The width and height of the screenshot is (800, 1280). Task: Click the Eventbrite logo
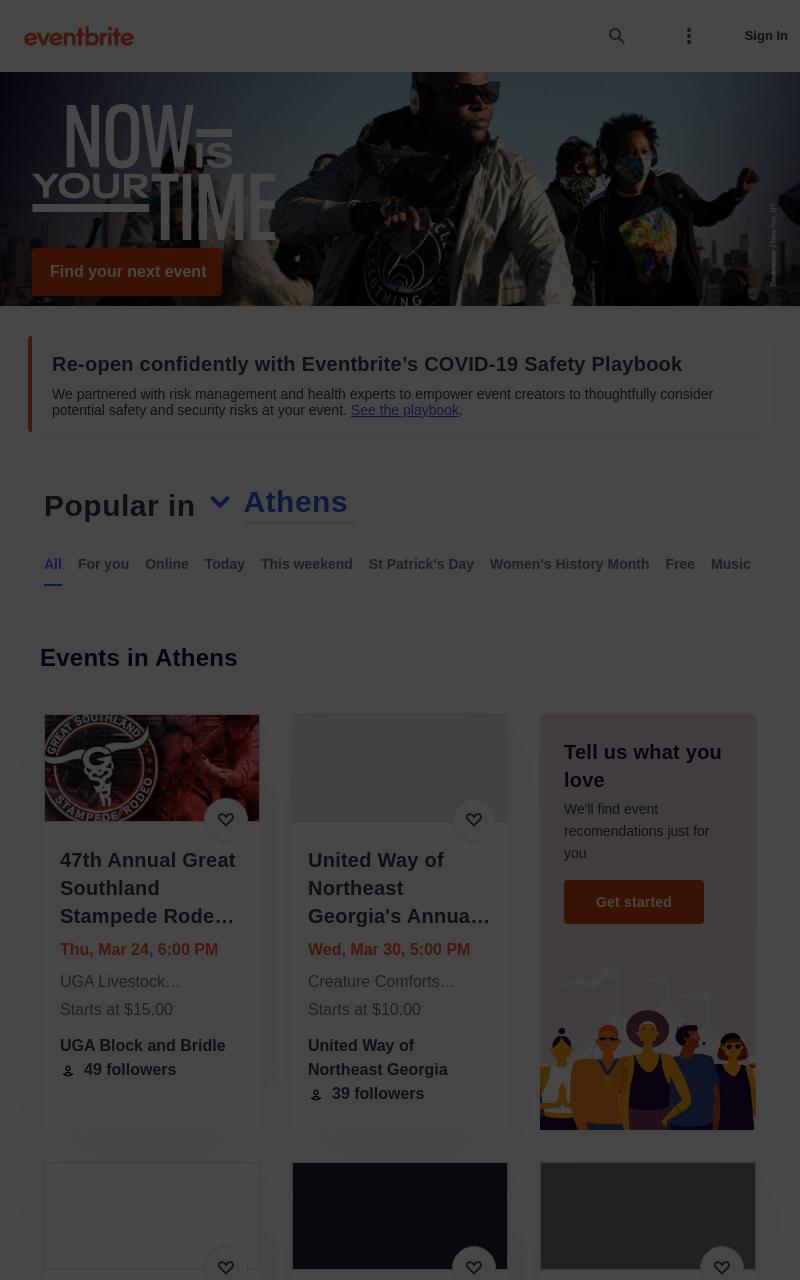pos(79,36)
